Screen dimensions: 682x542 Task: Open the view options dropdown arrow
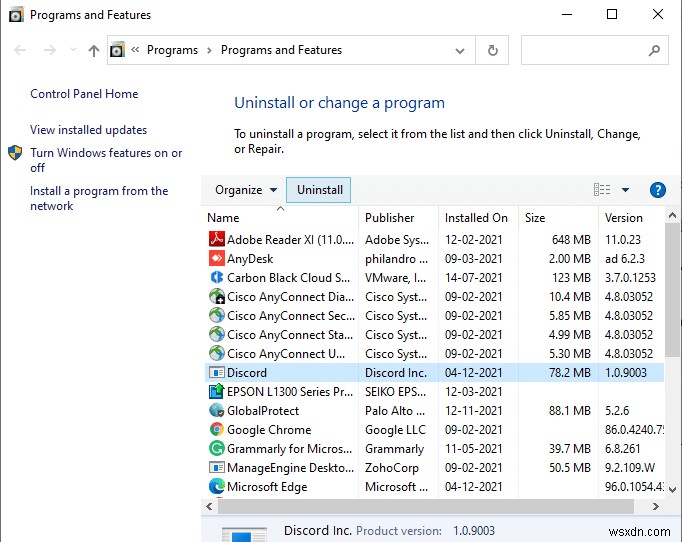(x=625, y=190)
